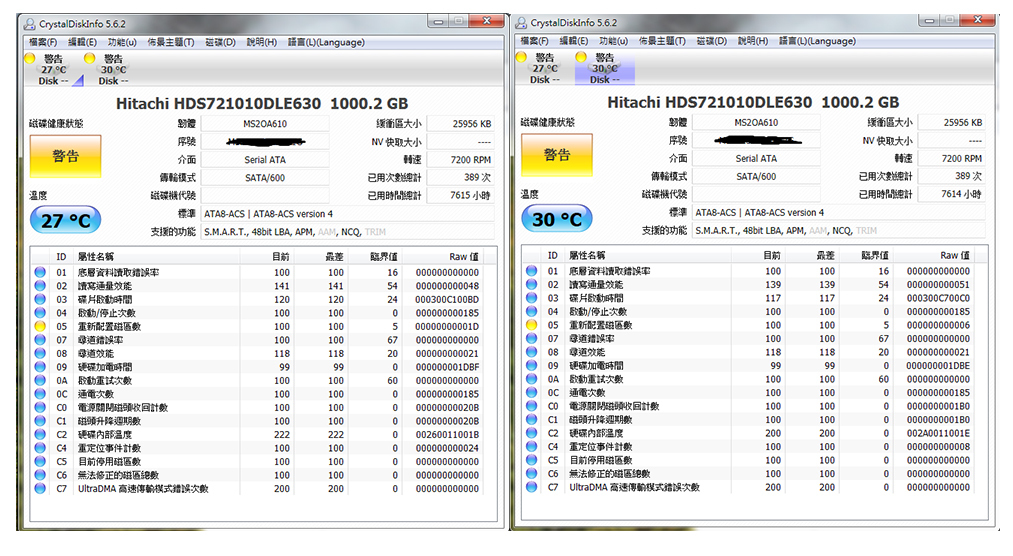Click the Raw 值 column header in right window
Screen dimensions: 1013x556
pos(954,256)
